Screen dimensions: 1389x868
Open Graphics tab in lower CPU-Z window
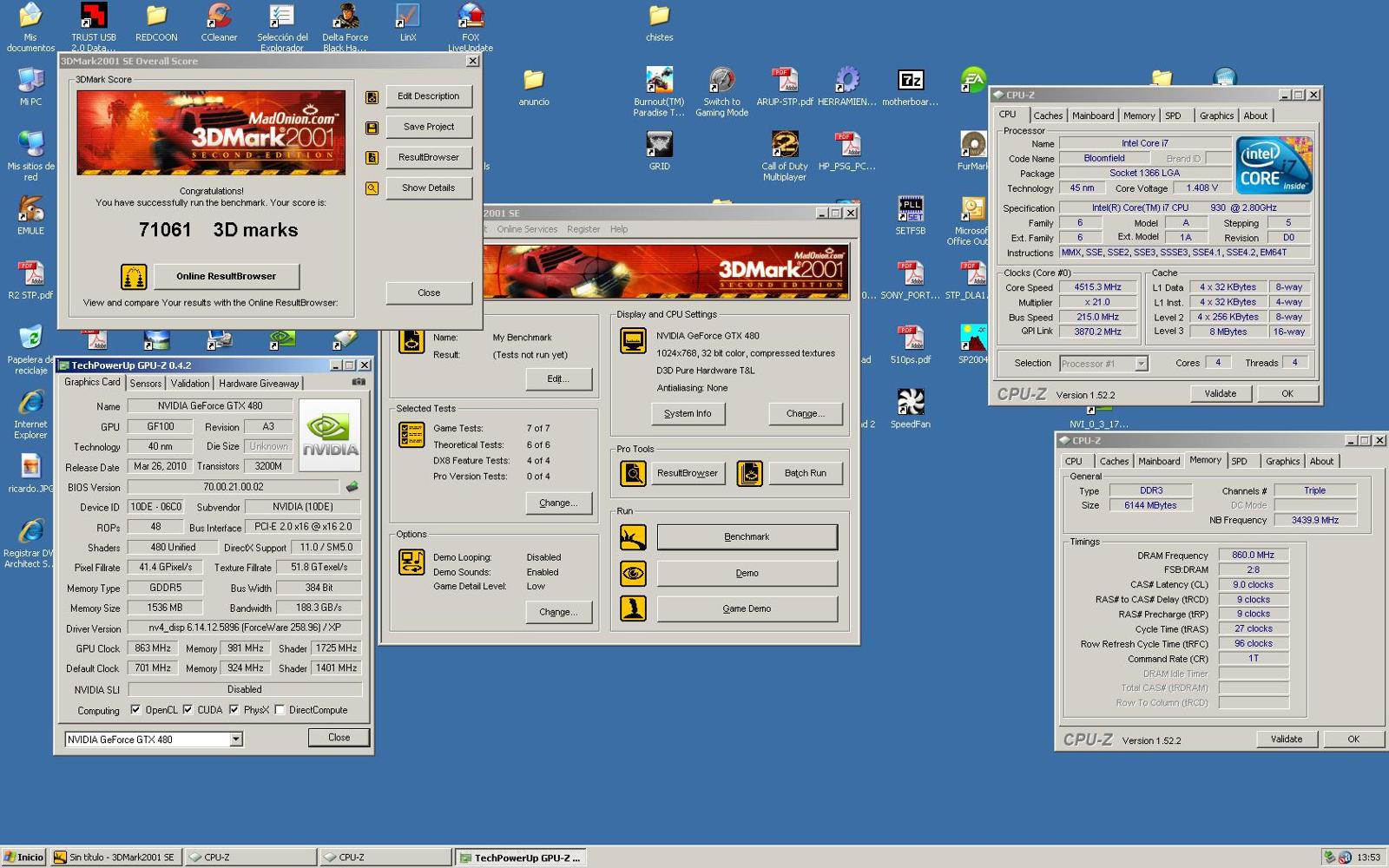[x=1282, y=461]
